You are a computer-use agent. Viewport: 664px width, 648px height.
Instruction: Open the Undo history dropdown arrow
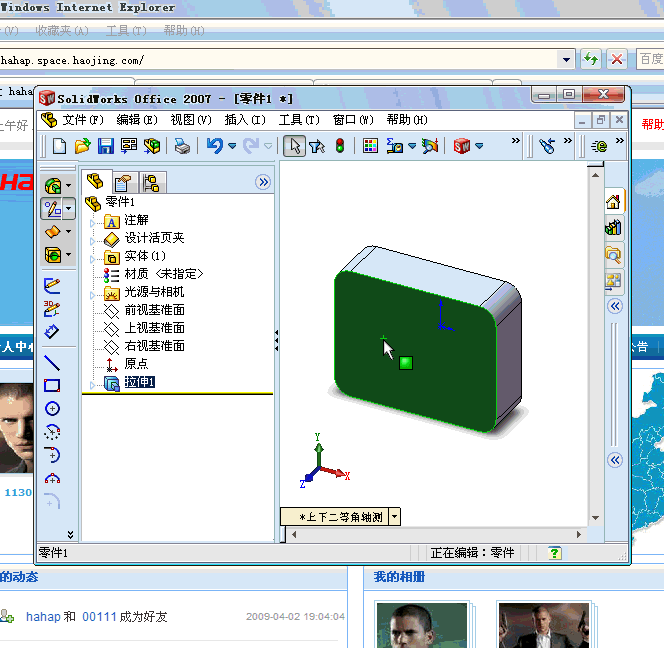pyautogui.click(x=232, y=146)
